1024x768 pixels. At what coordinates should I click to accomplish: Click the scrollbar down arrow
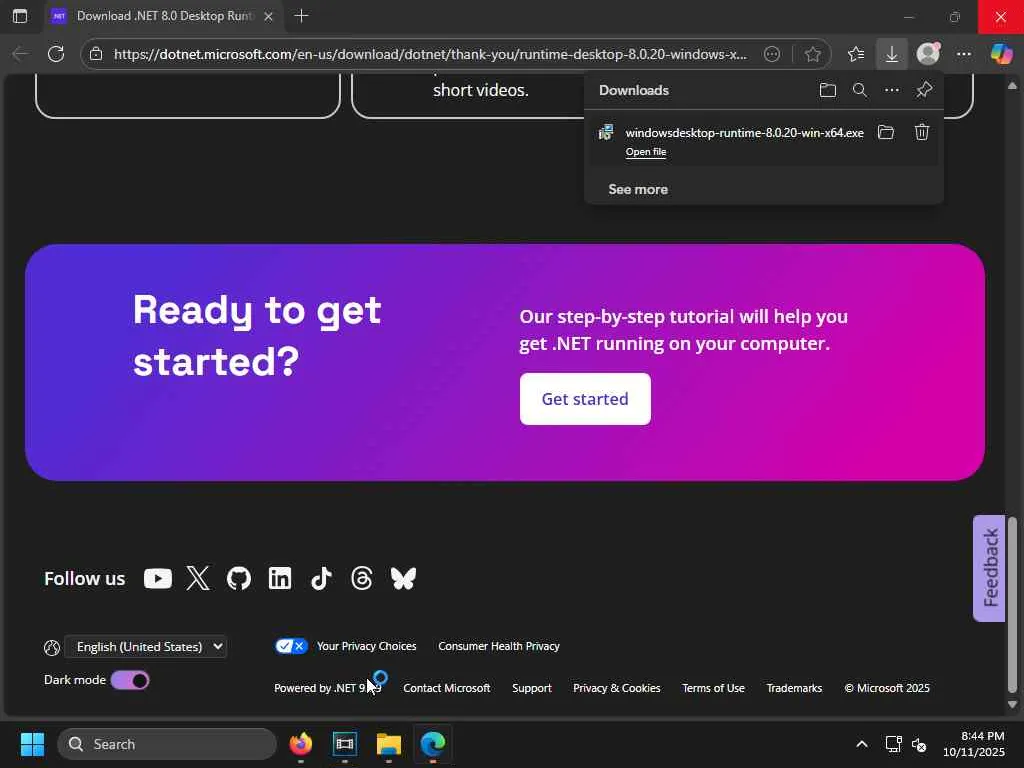tap(1012, 705)
